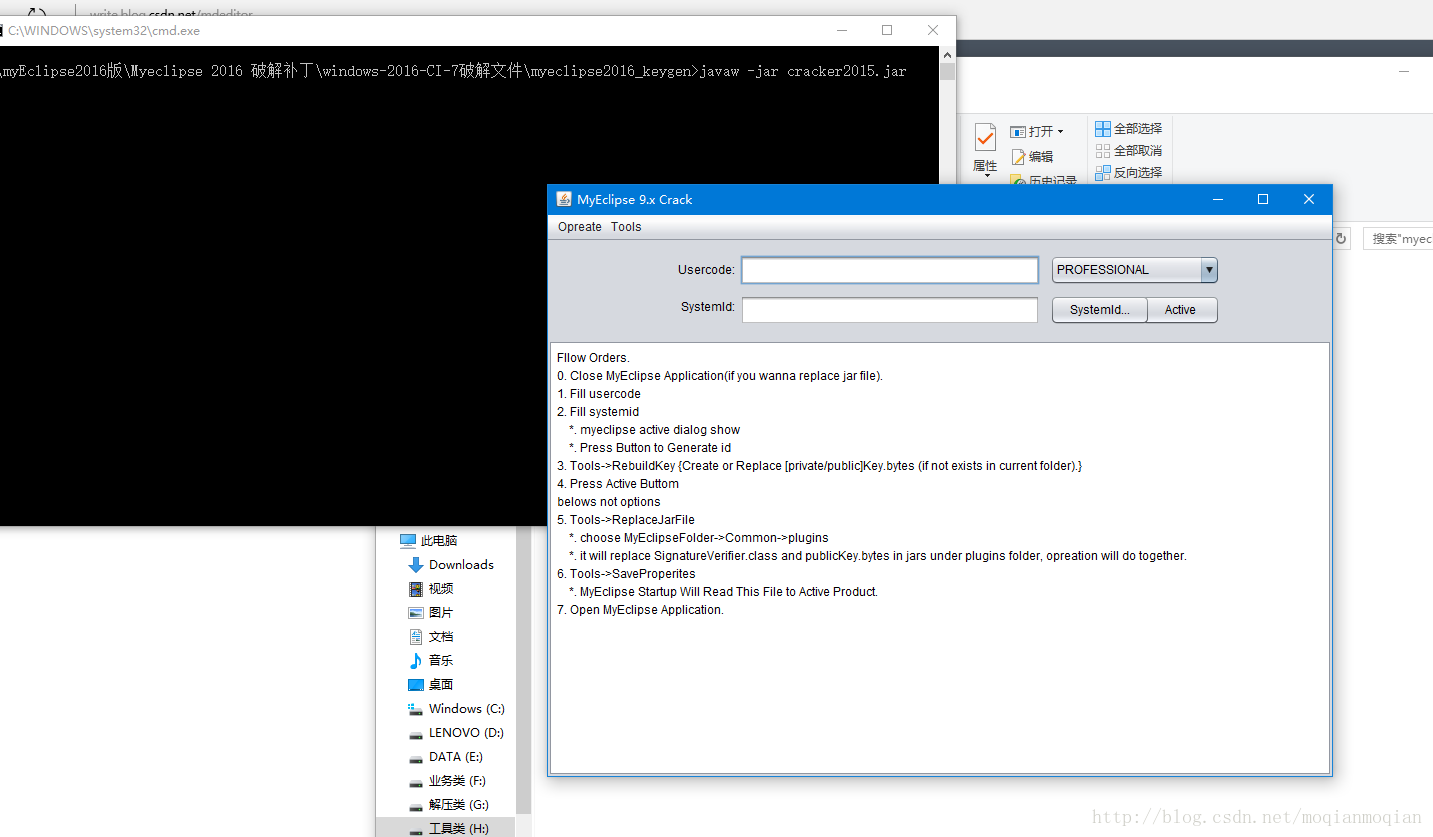Click the Explorer search box
Viewport: 1433px width, 837px height.
point(1399,239)
